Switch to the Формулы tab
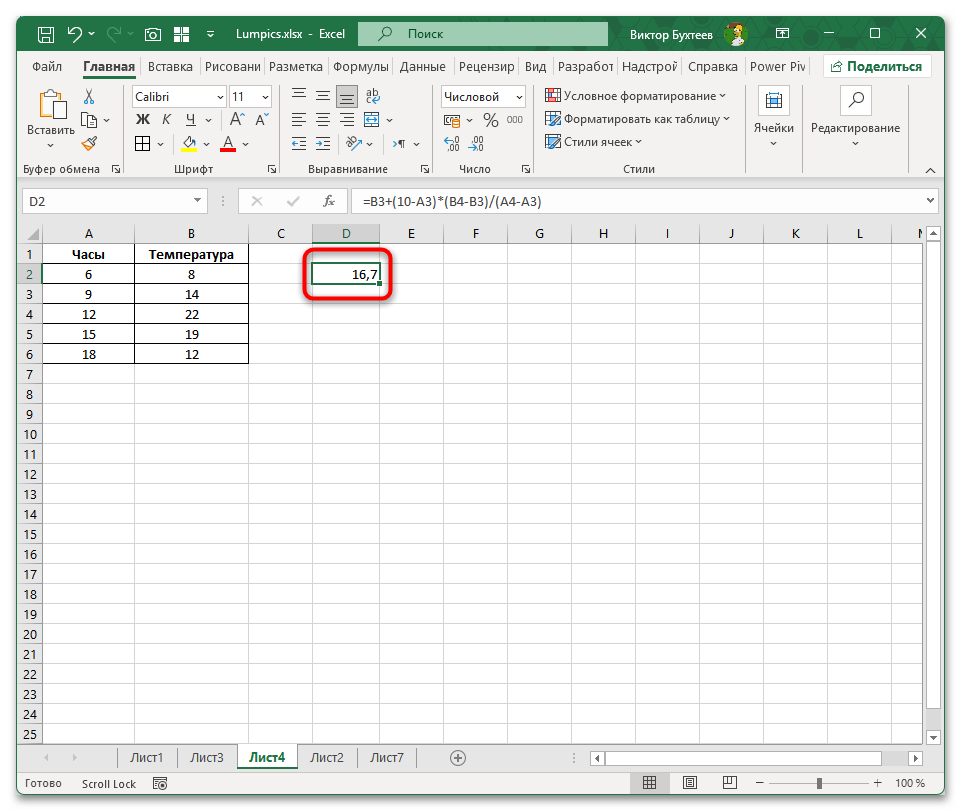Viewport: 961px width, 811px height. click(361, 67)
